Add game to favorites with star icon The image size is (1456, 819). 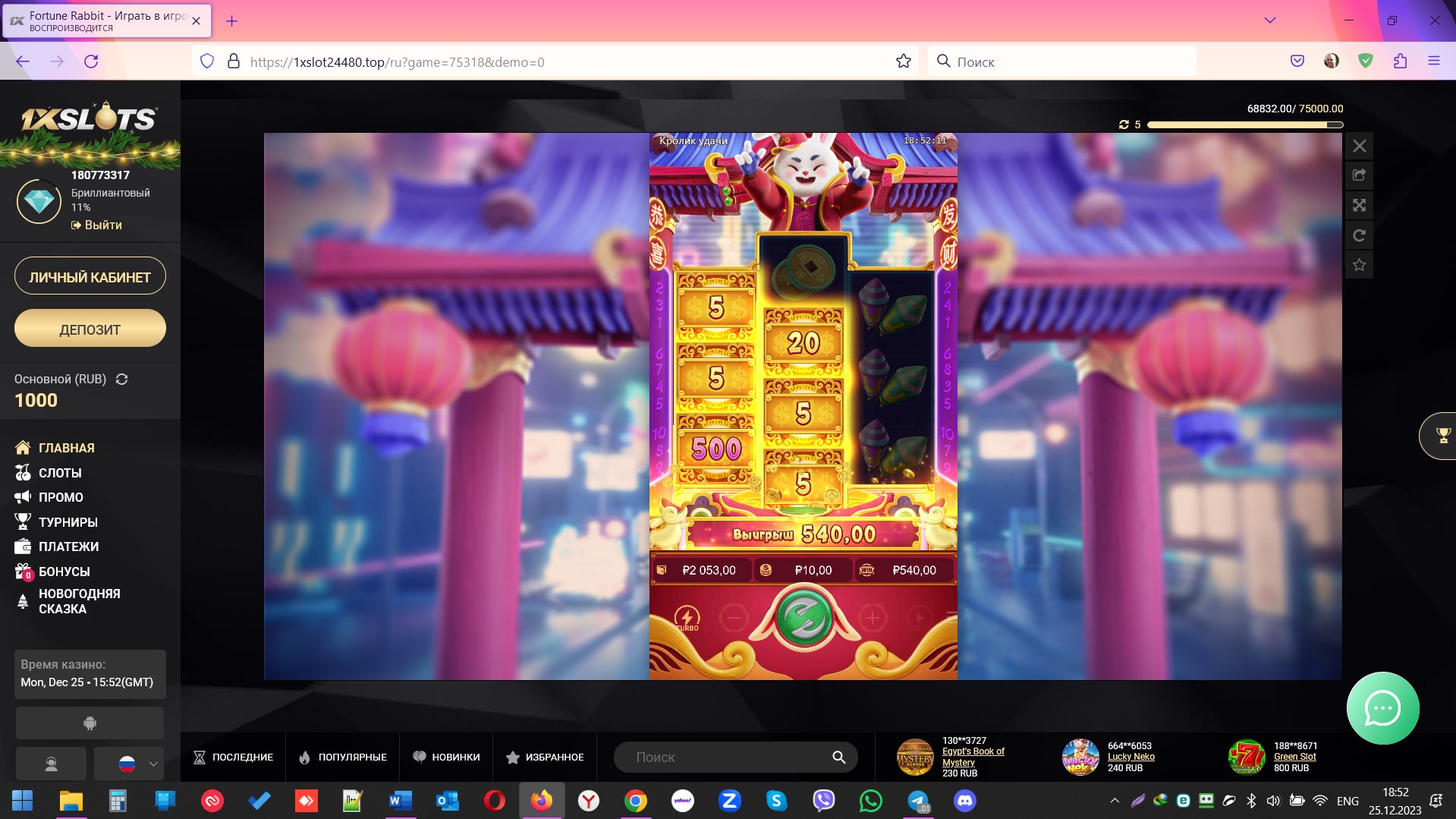click(x=1359, y=265)
